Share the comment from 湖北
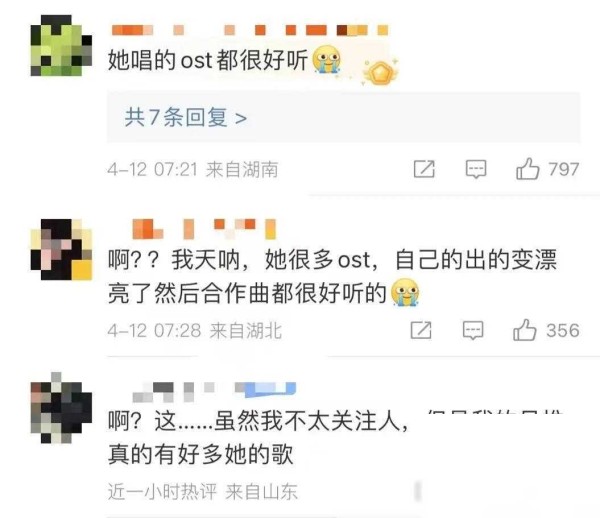600x518 pixels. tap(421, 330)
